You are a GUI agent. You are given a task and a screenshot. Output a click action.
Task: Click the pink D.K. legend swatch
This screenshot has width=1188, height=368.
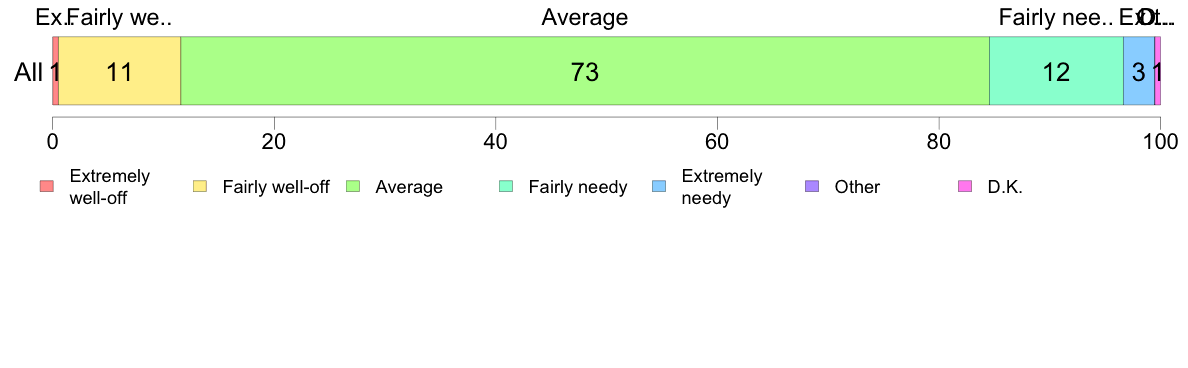click(965, 186)
